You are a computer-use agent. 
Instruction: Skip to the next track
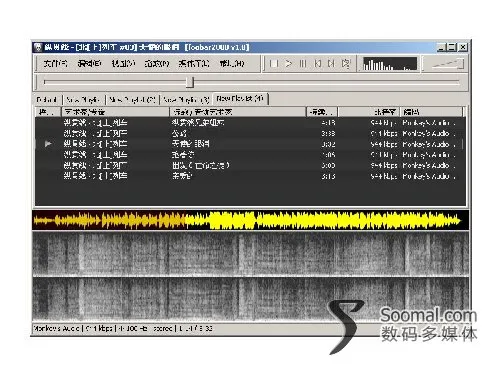tap(331, 63)
